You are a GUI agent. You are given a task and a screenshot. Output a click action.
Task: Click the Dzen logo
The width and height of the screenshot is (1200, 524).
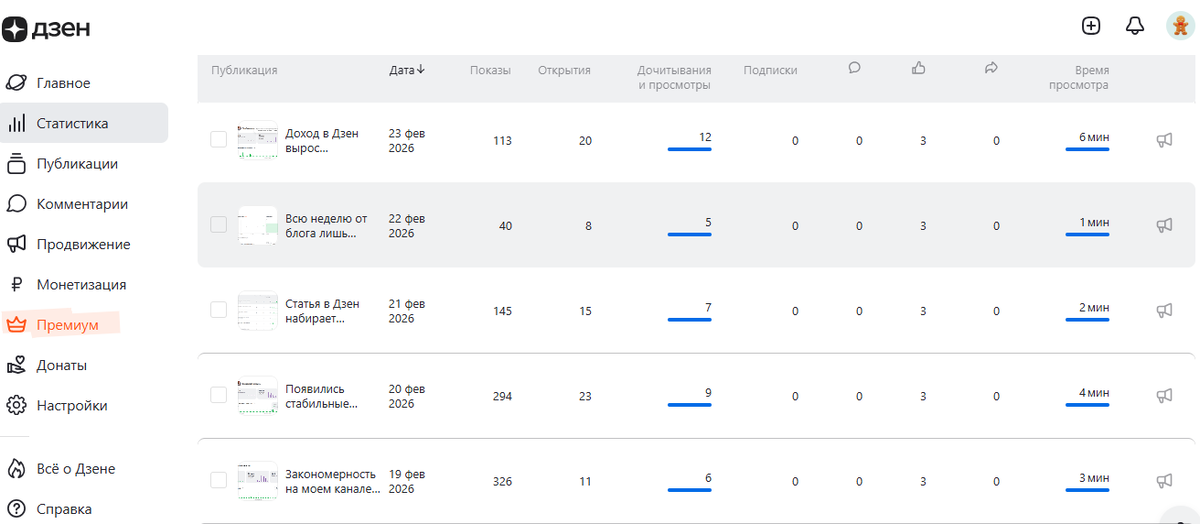47,29
